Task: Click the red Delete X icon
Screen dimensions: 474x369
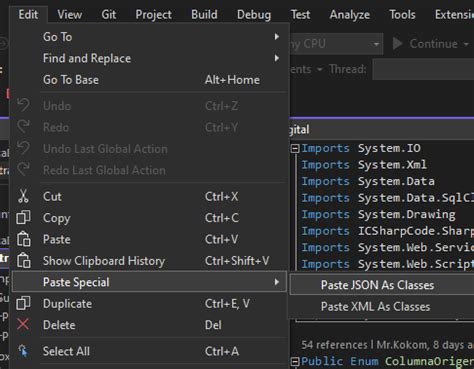Action: [23, 324]
